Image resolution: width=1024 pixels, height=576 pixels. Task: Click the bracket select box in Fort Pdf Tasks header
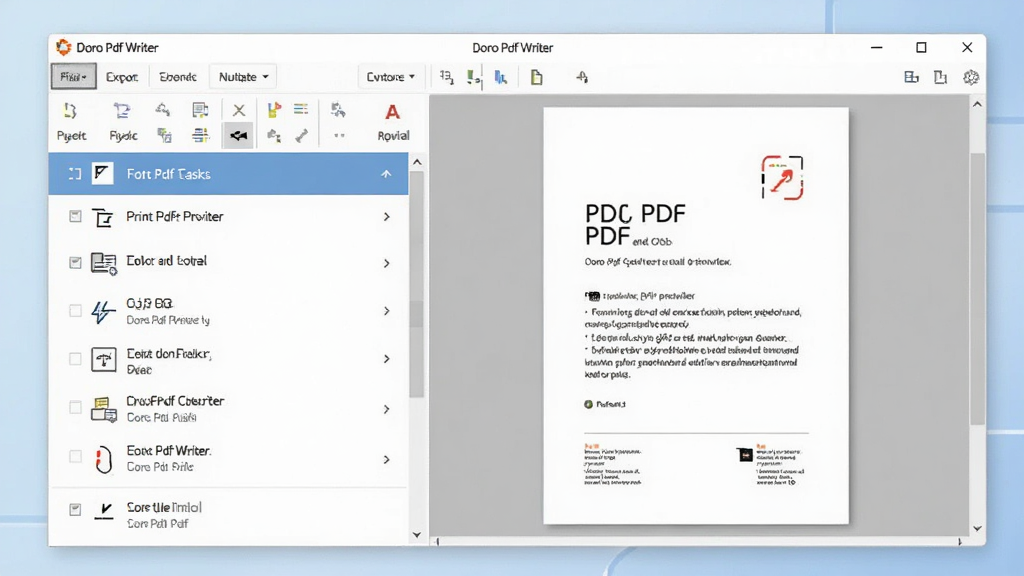point(74,174)
